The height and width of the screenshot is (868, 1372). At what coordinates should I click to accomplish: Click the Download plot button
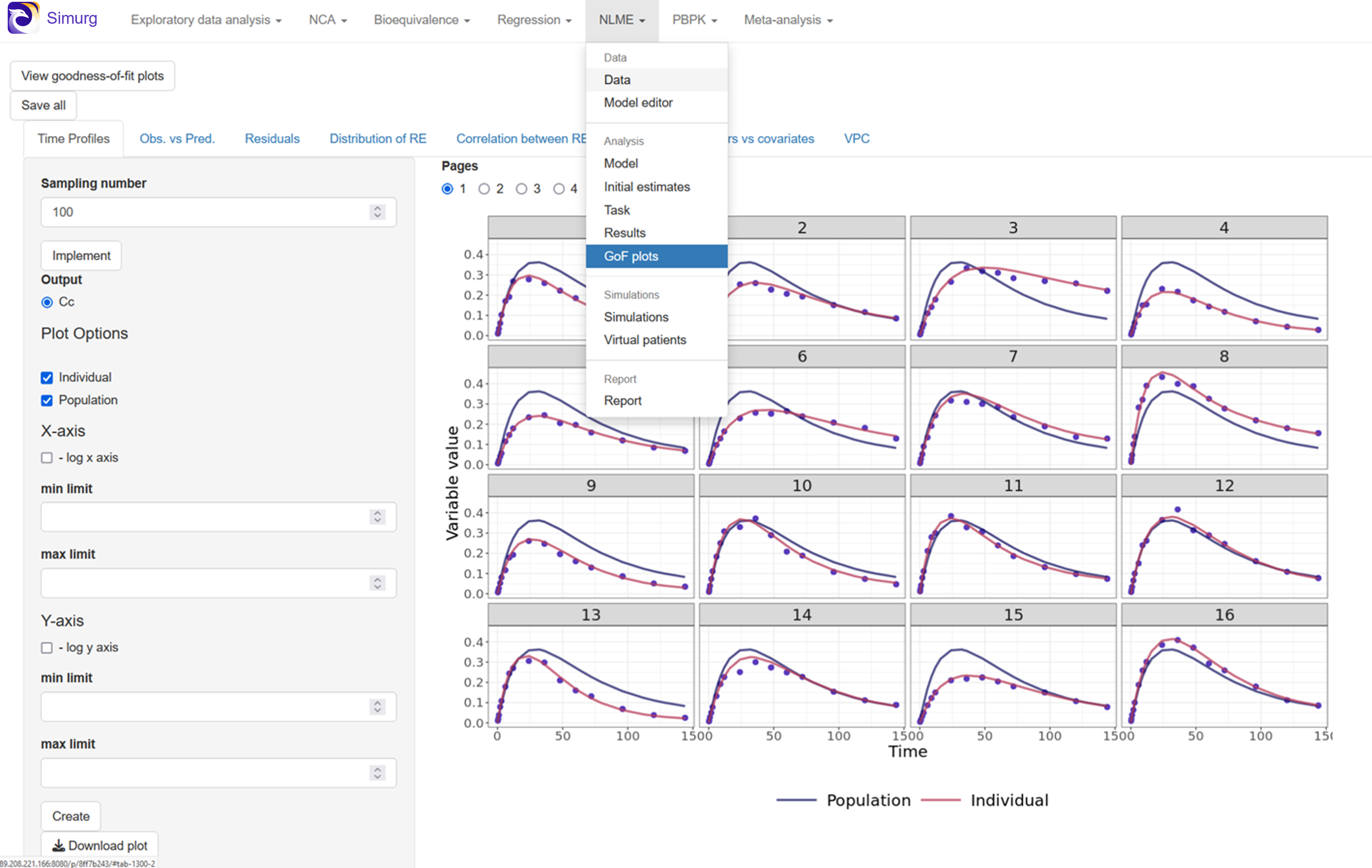(x=99, y=846)
